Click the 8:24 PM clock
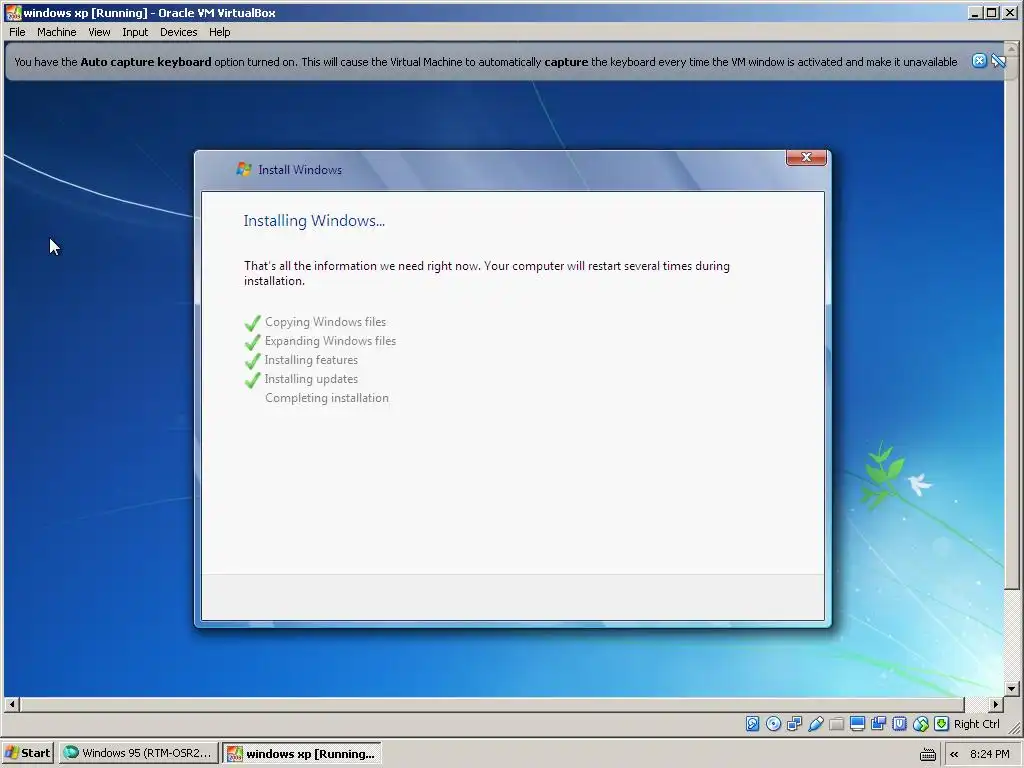The image size is (1024, 768). 989,754
